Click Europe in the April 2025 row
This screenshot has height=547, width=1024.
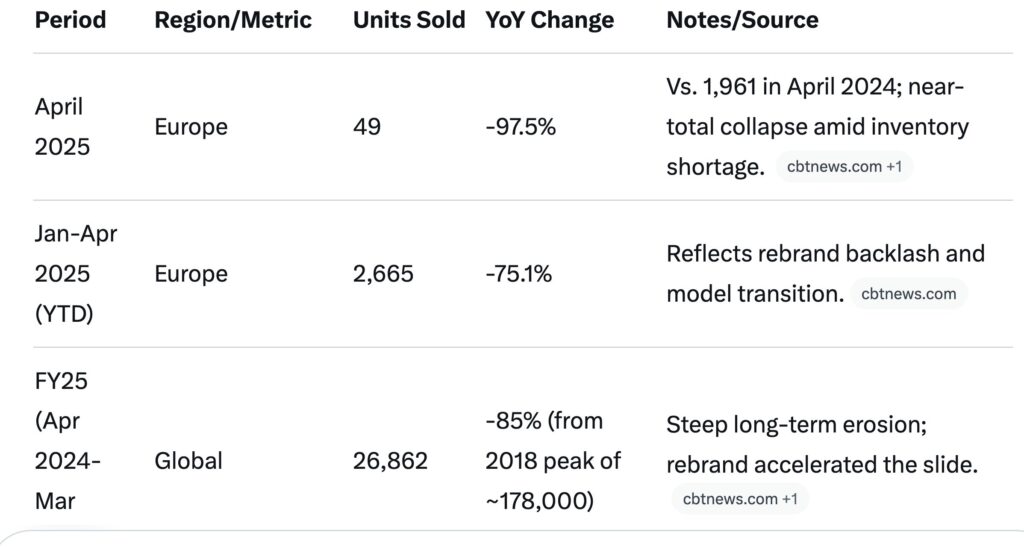(x=191, y=127)
